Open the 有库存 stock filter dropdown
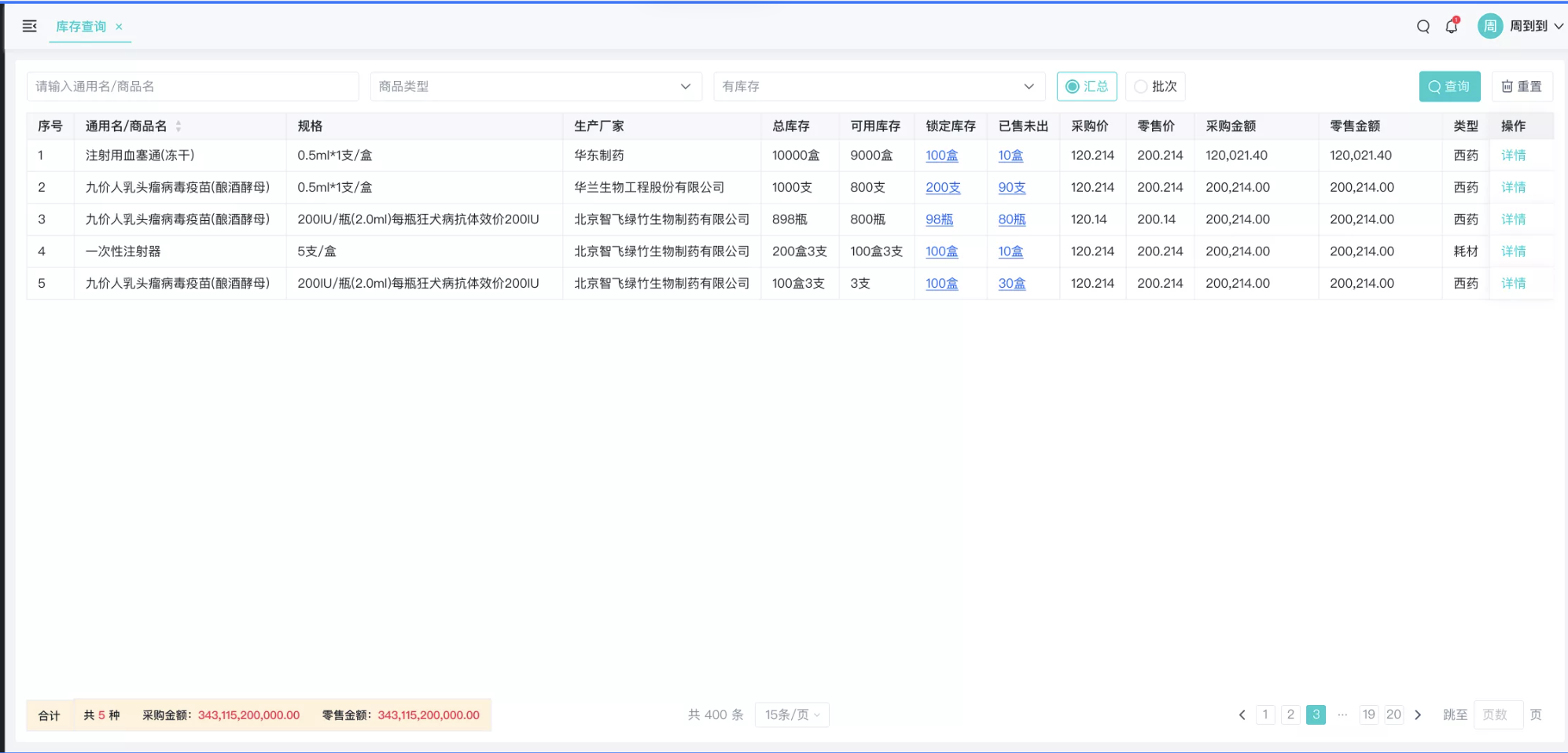 point(879,86)
